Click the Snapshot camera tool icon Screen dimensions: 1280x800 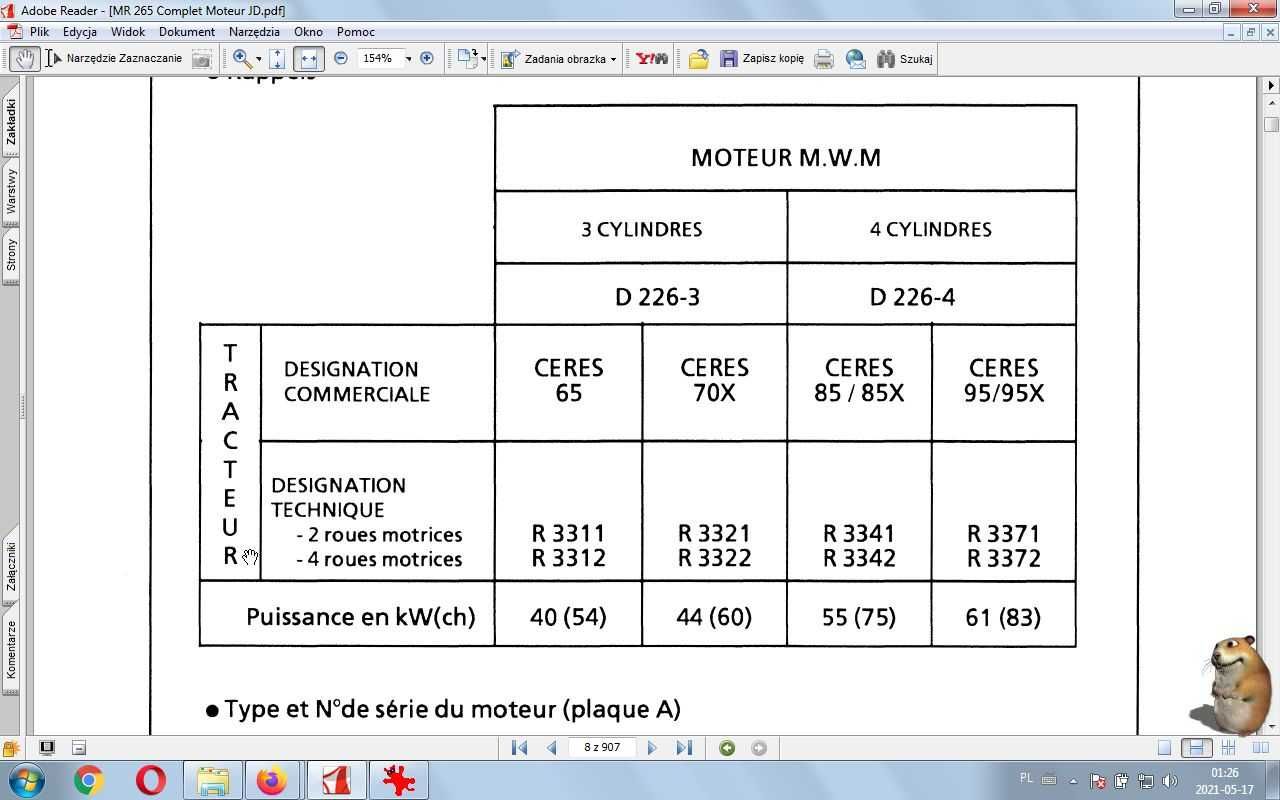click(201, 58)
